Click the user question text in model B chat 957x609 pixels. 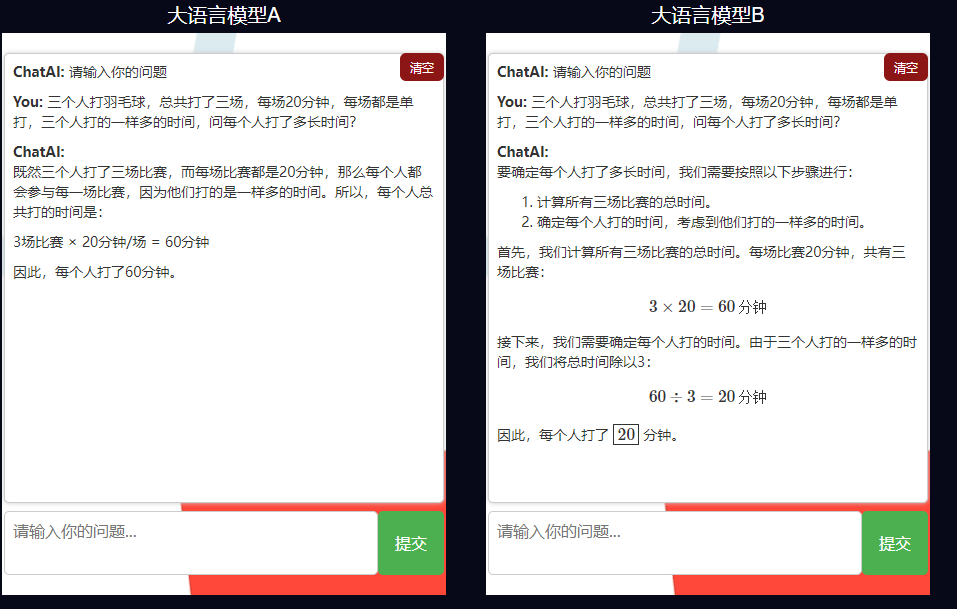698,112
